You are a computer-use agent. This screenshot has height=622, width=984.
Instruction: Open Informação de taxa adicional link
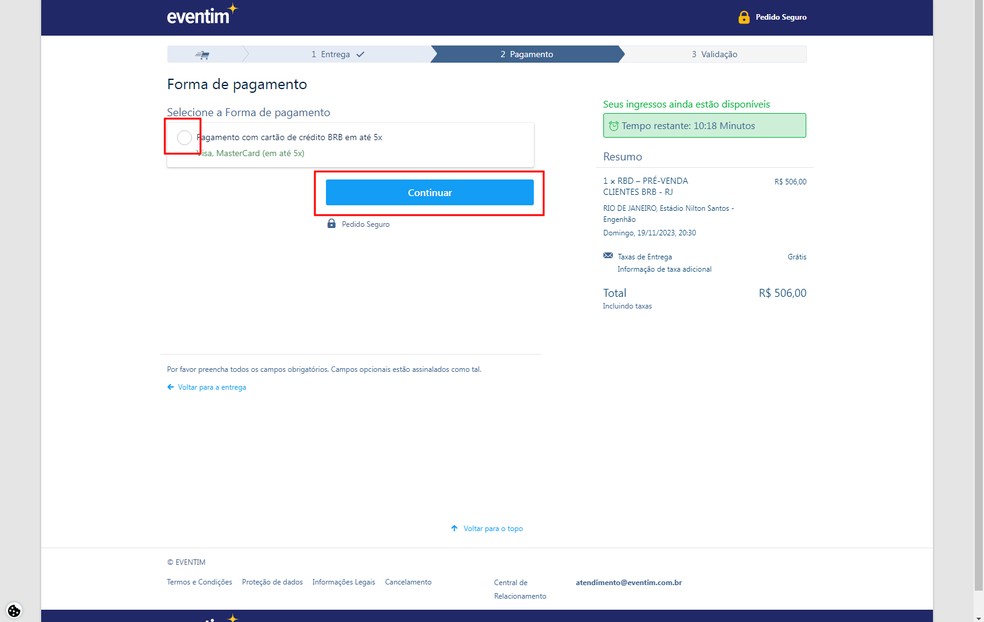pos(664,269)
